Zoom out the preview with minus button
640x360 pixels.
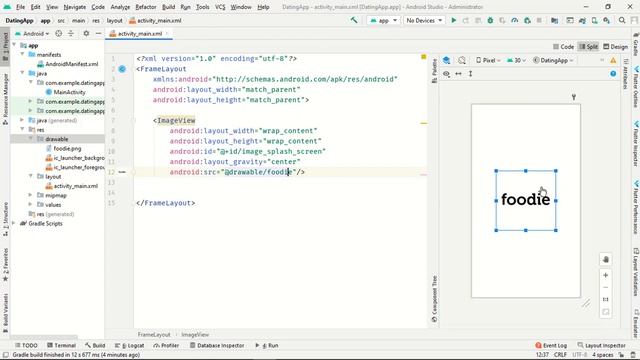pyautogui.click(x=606, y=287)
